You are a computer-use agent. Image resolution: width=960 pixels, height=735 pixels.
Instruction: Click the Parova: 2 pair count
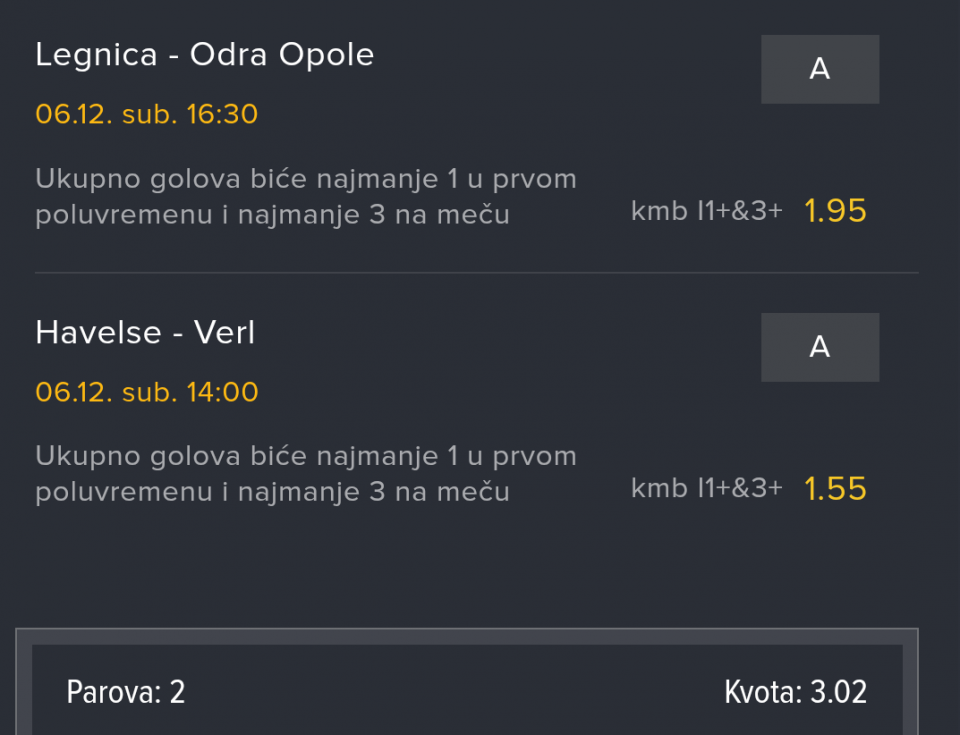pos(125,692)
